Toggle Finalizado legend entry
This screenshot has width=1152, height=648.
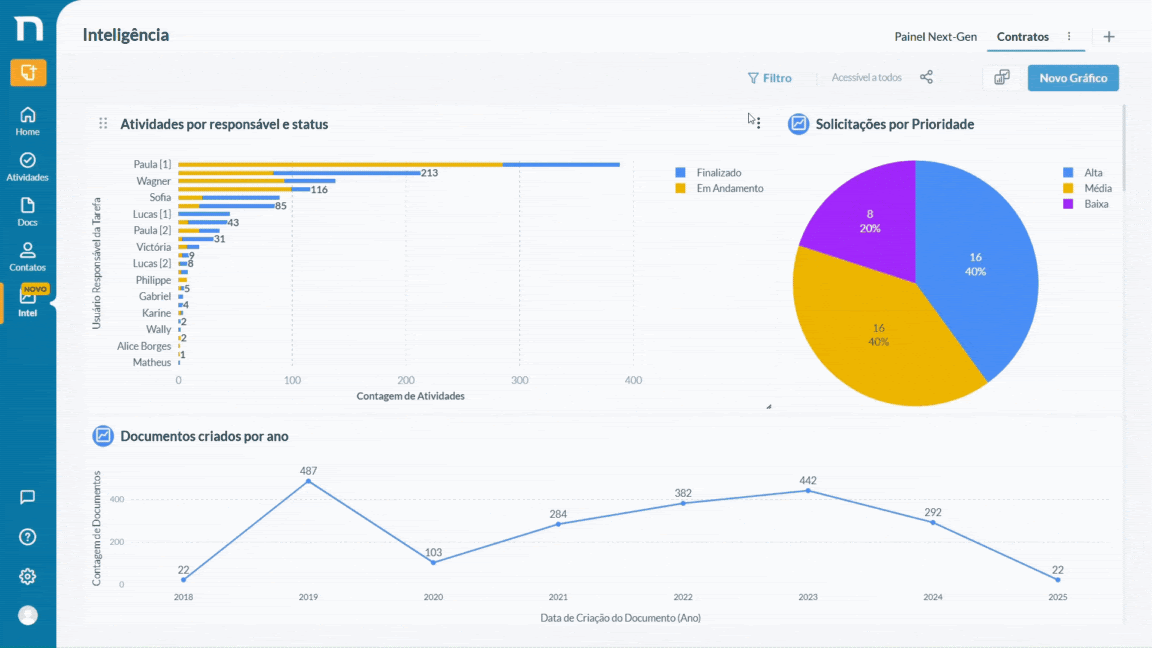(708, 173)
